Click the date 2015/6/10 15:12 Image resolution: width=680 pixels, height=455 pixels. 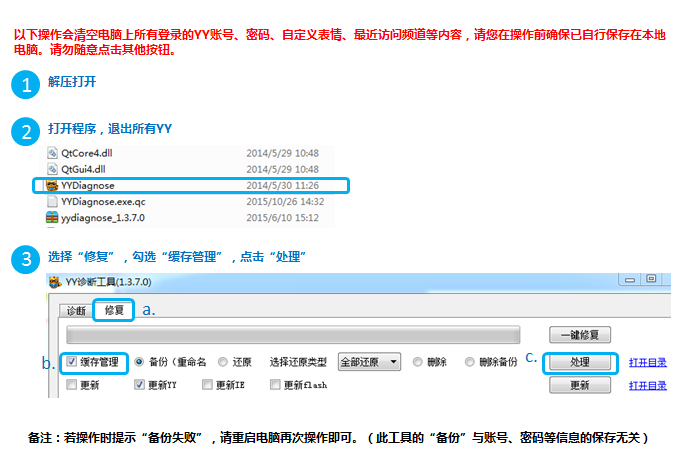coord(282,218)
